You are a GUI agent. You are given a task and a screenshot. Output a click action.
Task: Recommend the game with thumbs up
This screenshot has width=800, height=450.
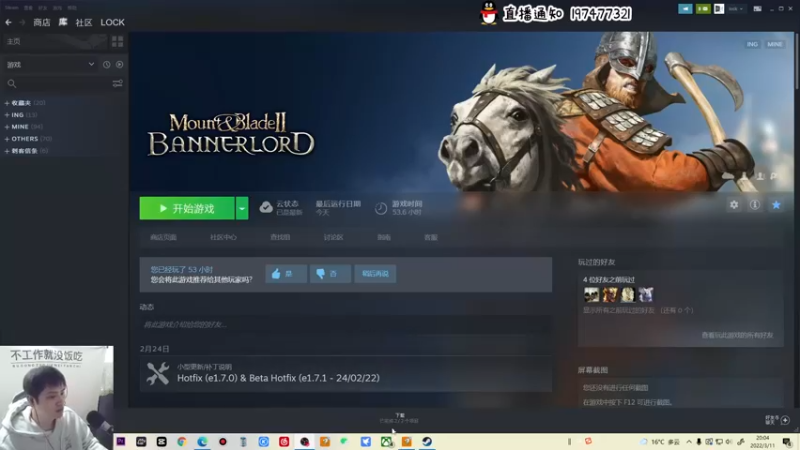click(x=286, y=274)
